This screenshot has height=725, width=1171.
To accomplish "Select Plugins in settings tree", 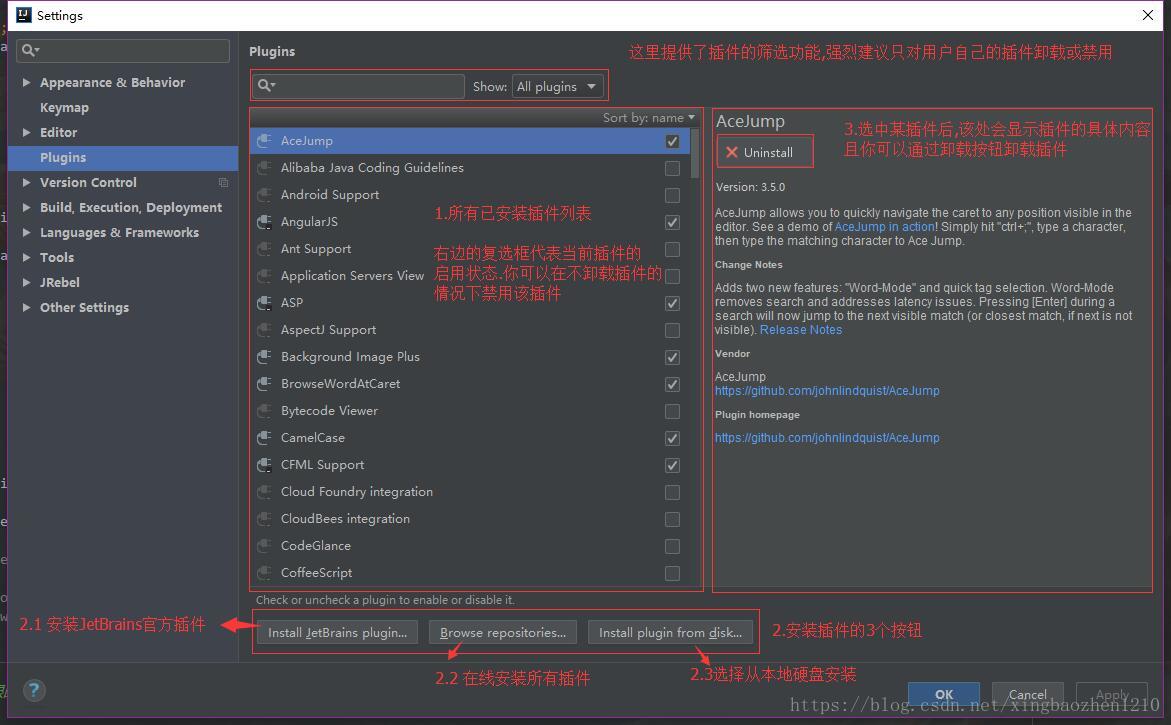I will pos(122,158).
